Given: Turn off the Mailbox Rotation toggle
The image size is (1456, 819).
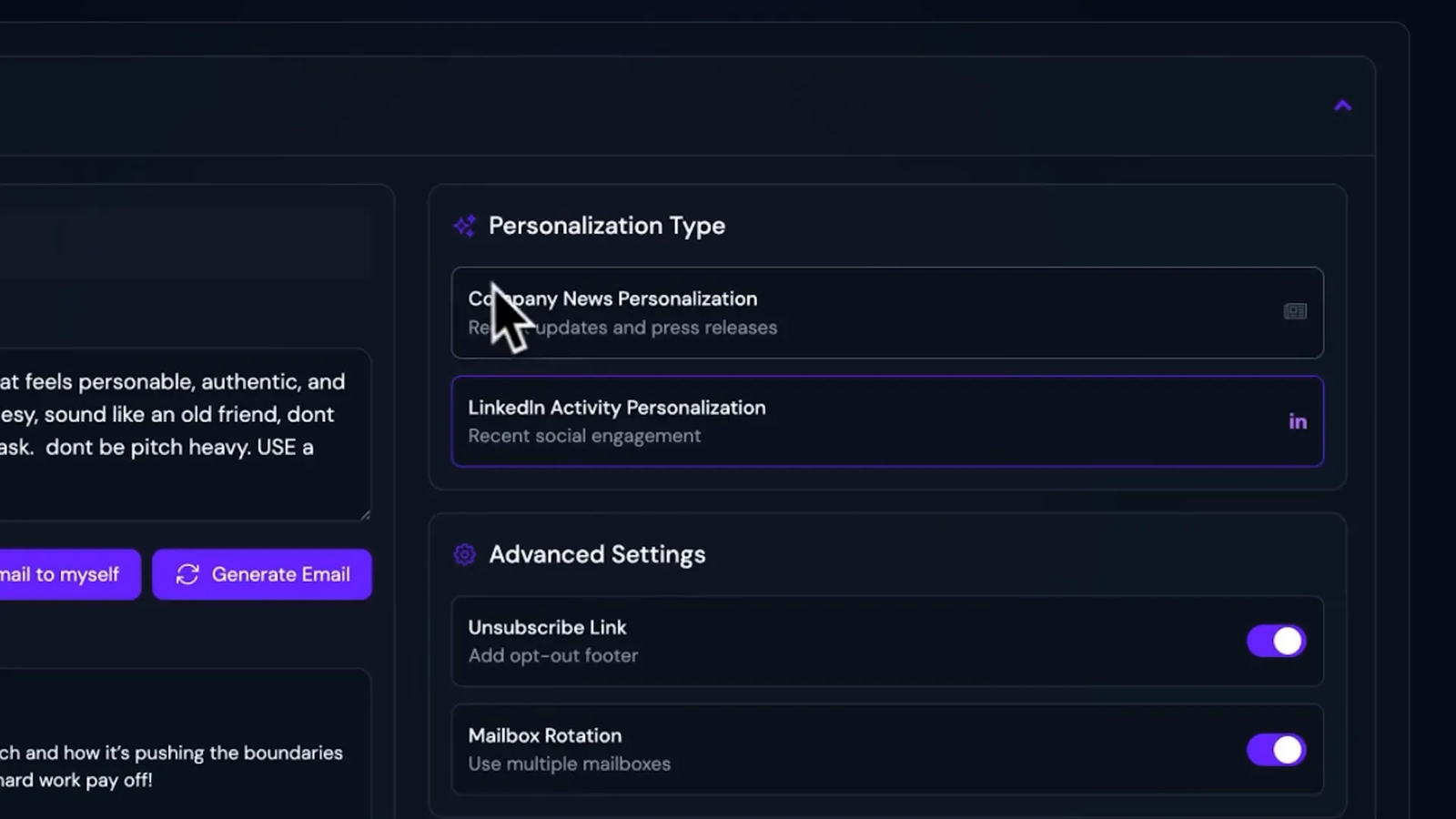Looking at the screenshot, I should click(x=1276, y=750).
